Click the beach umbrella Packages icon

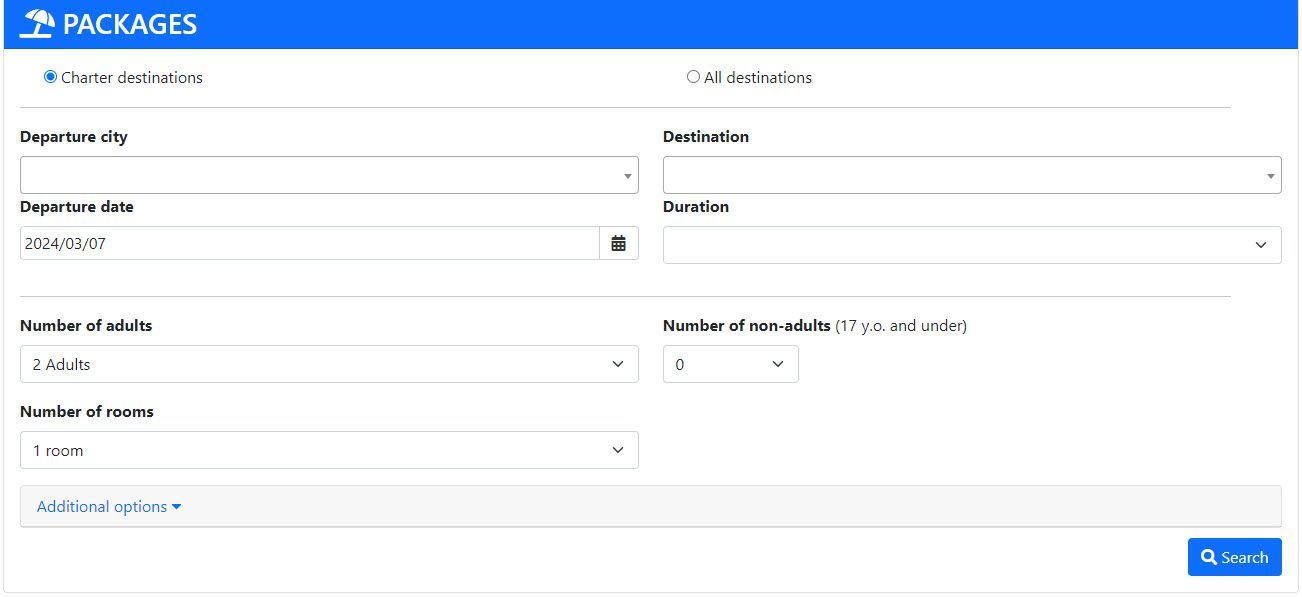point(37,24)
